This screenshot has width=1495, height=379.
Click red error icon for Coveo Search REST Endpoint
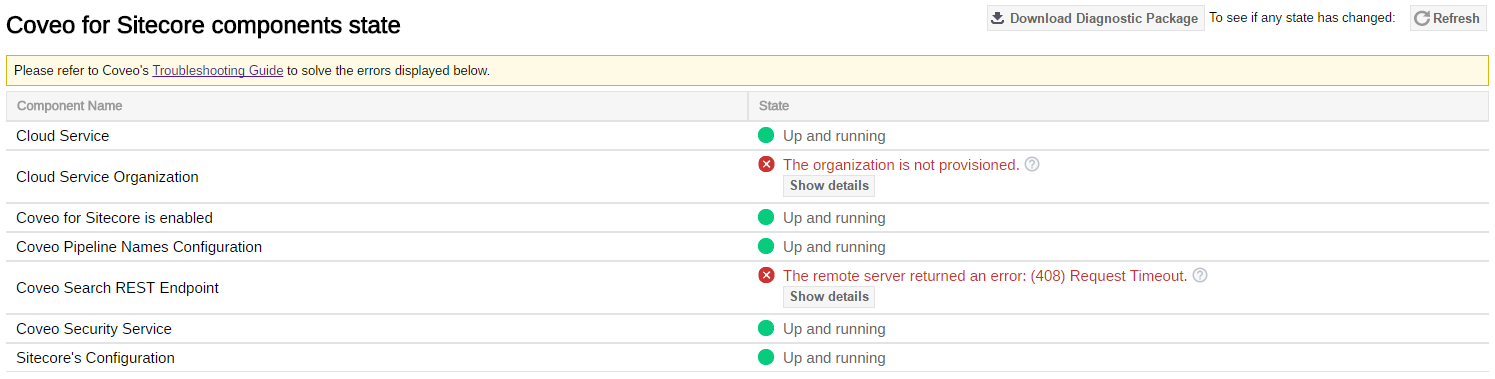click(767, 275)
